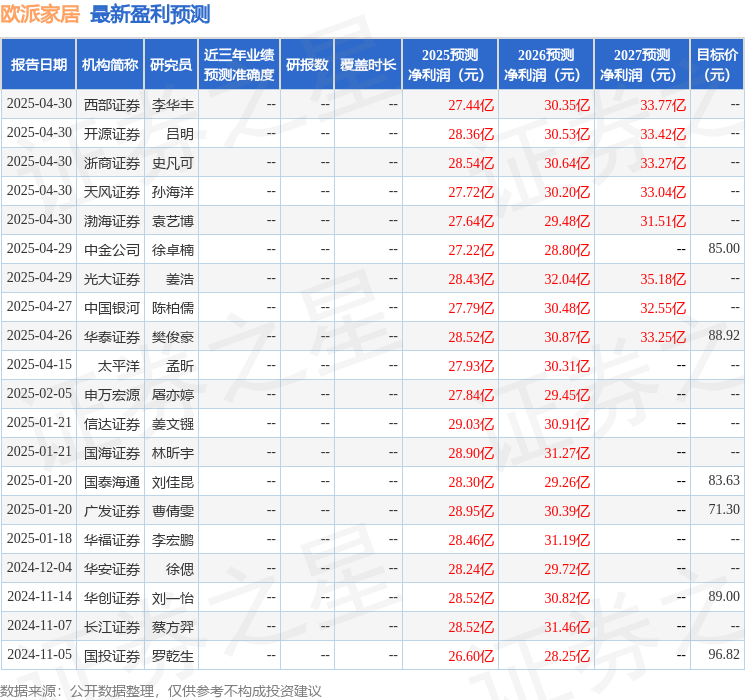Select the 研报数 column header
This screenshot has width=745, height=700.
tap(307, 65)
